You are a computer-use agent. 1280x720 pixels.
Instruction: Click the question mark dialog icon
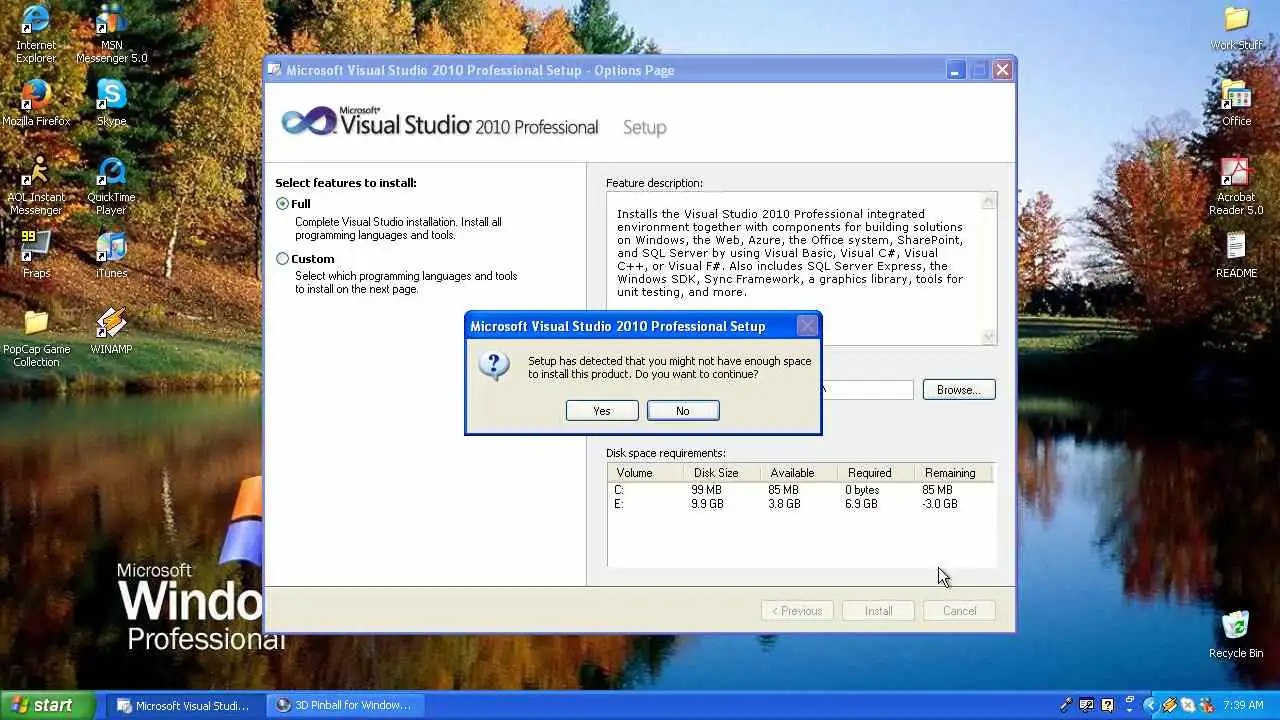pyautogui.click(x=494, y=367)
